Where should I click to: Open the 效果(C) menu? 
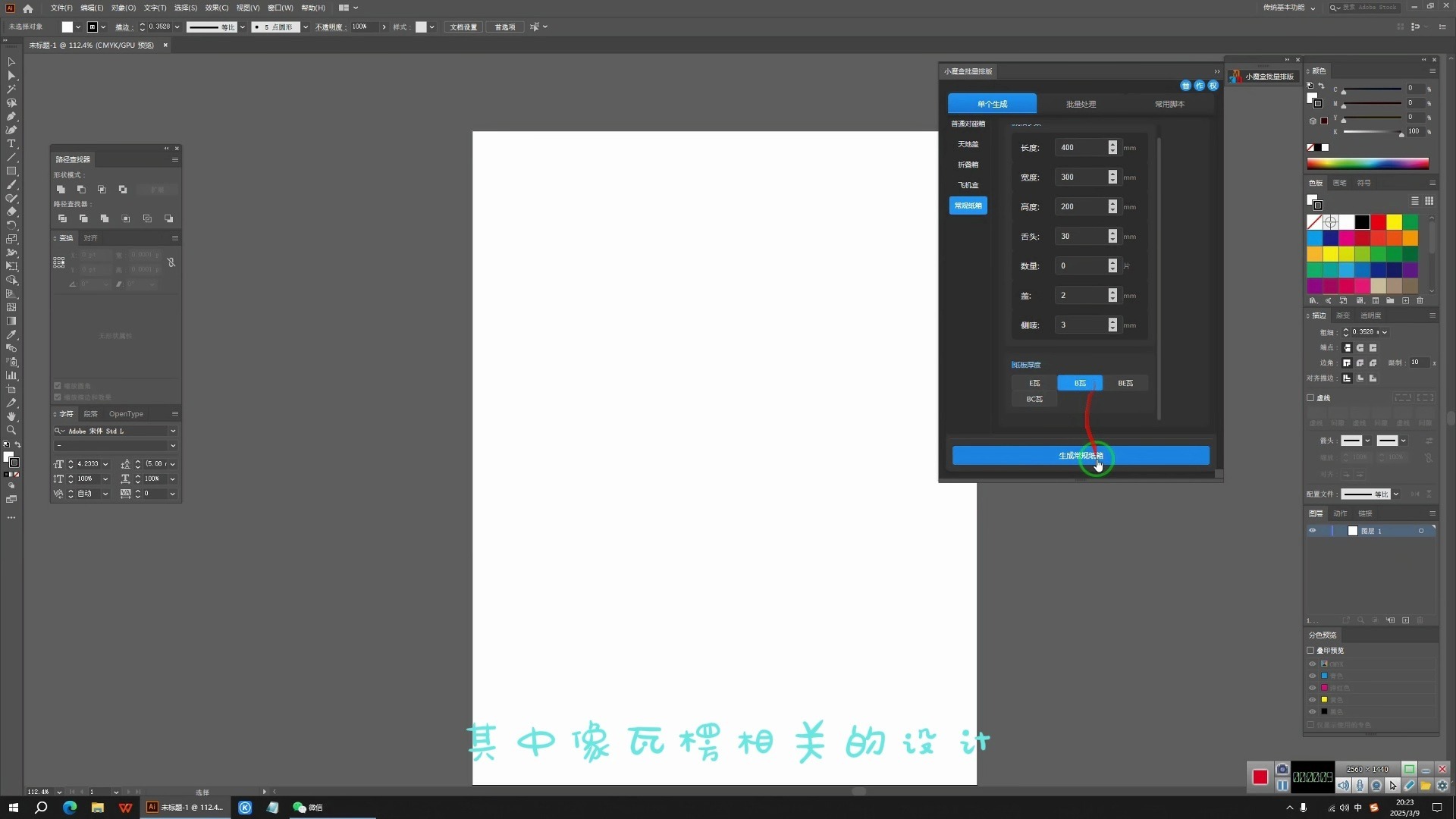pyautogui.click(x=216, y=8)
